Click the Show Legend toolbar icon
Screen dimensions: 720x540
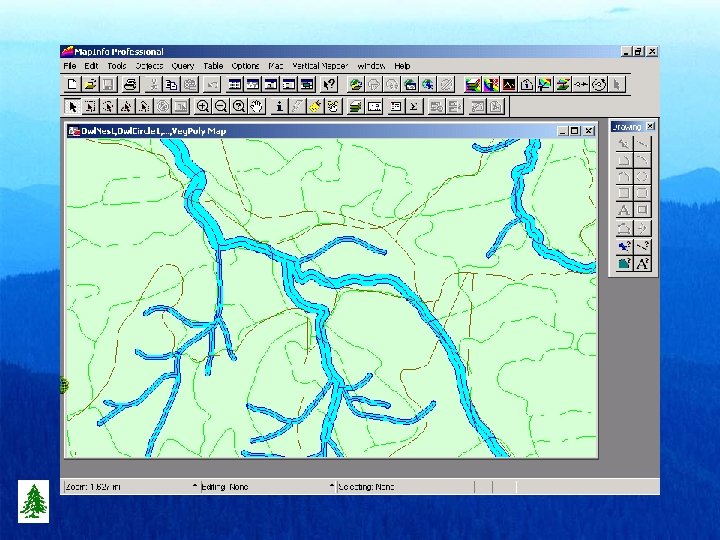pyautogui.click(x=395, y=107)
